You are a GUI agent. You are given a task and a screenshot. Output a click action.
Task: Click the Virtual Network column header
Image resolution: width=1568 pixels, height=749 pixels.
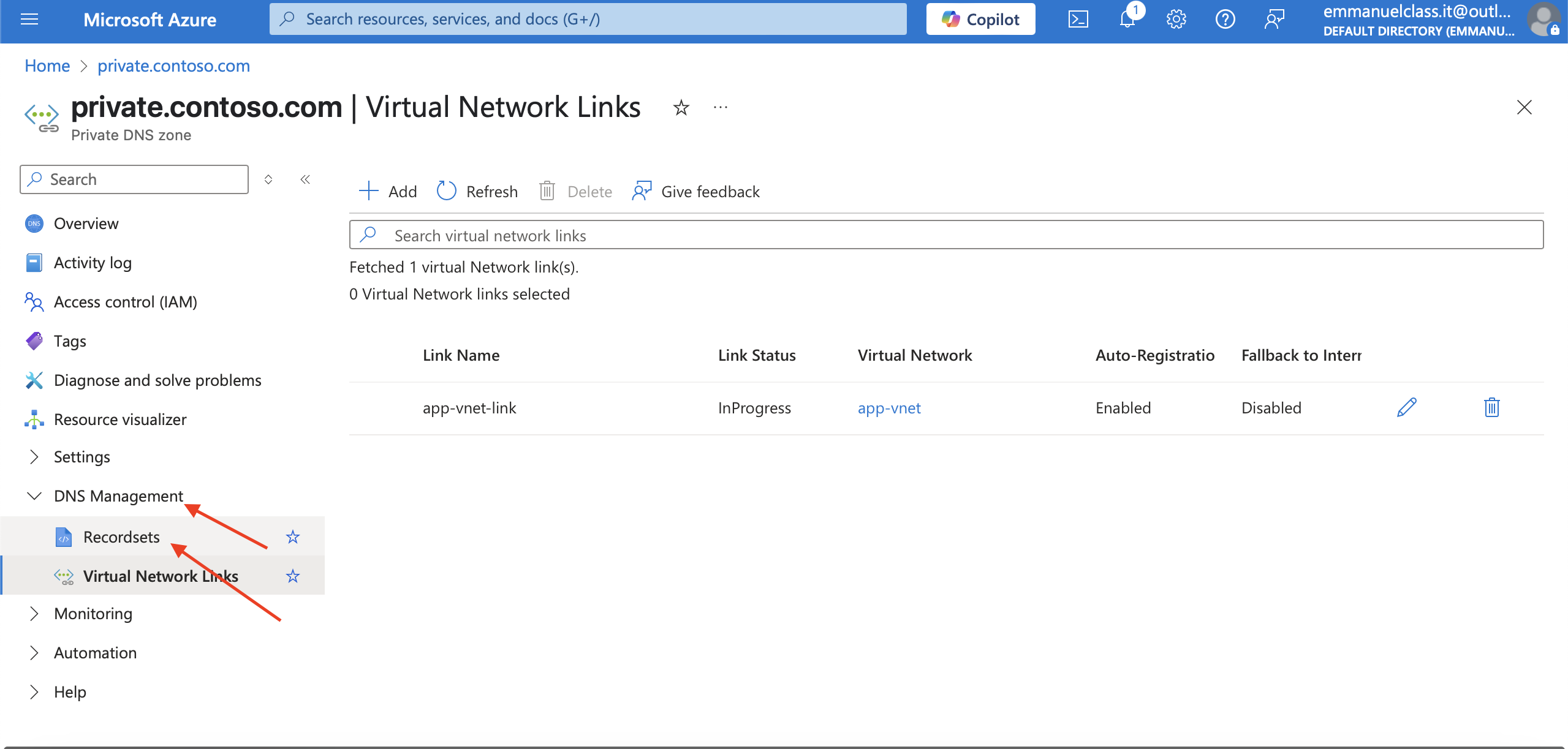click(x=915, y=355)
